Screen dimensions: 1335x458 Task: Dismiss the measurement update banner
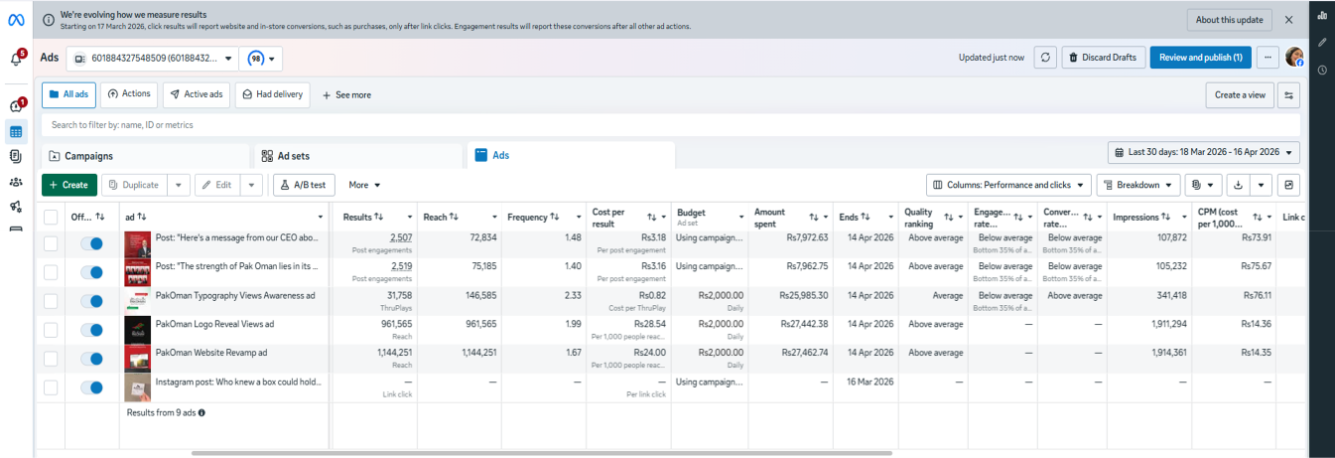click(1289, 20)
